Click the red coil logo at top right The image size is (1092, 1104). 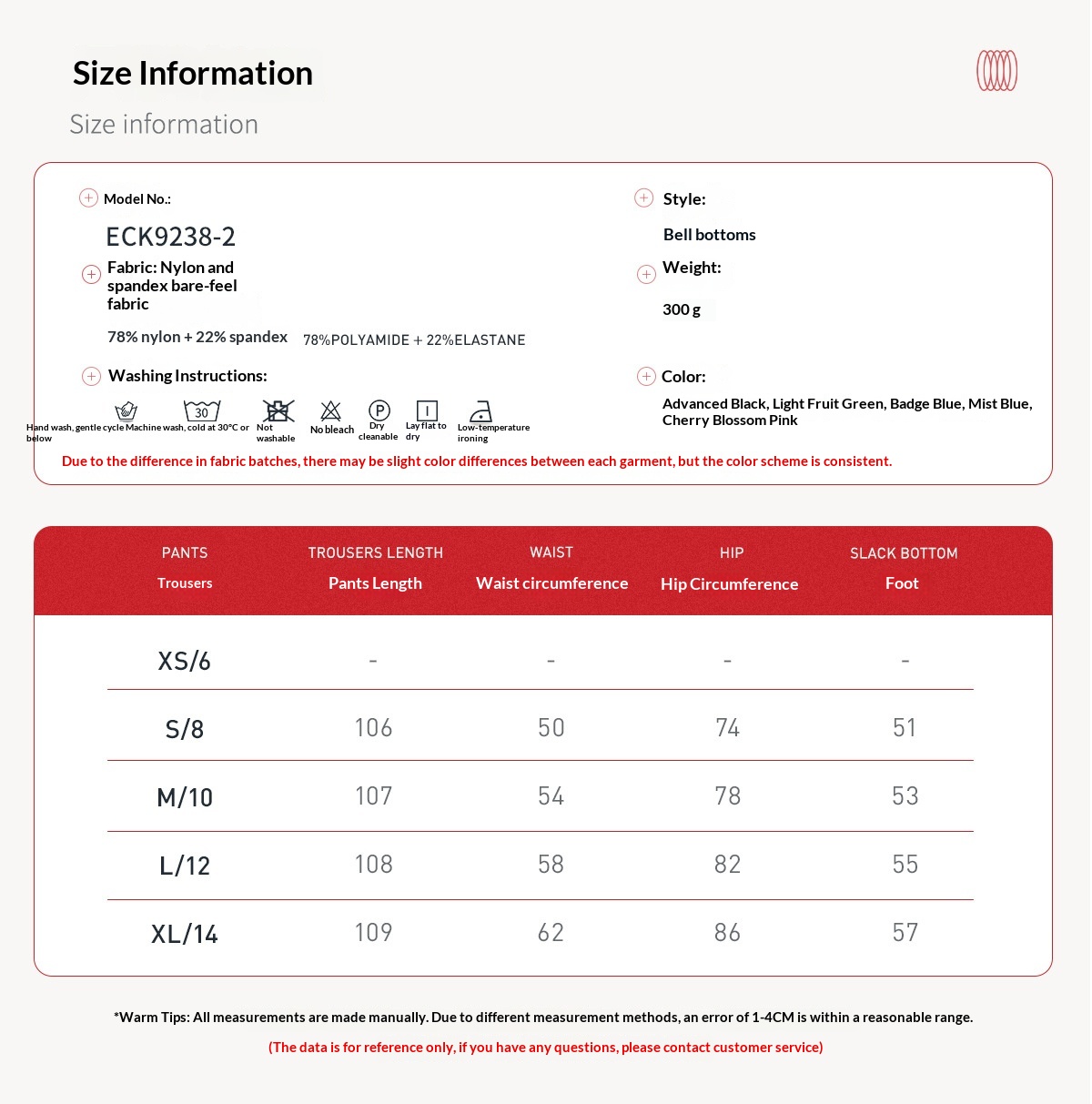(x=996, y=71)
